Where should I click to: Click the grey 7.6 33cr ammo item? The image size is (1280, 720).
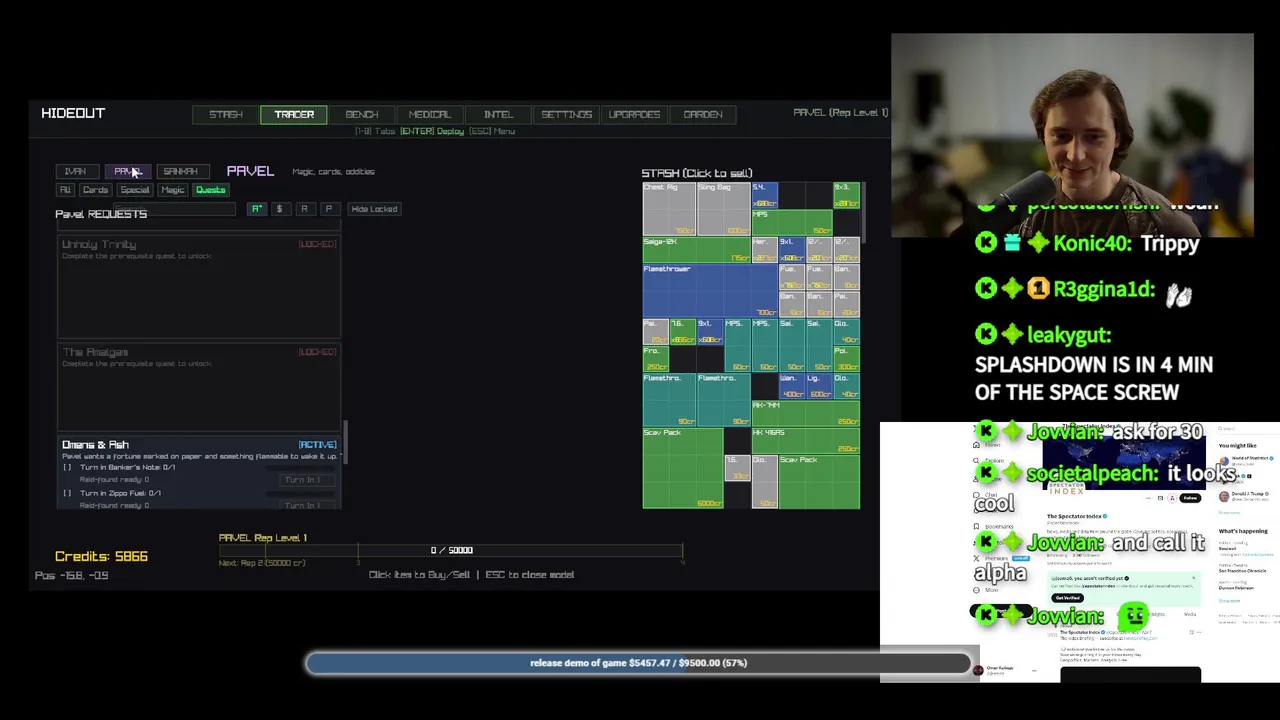(x=737, y=467)
